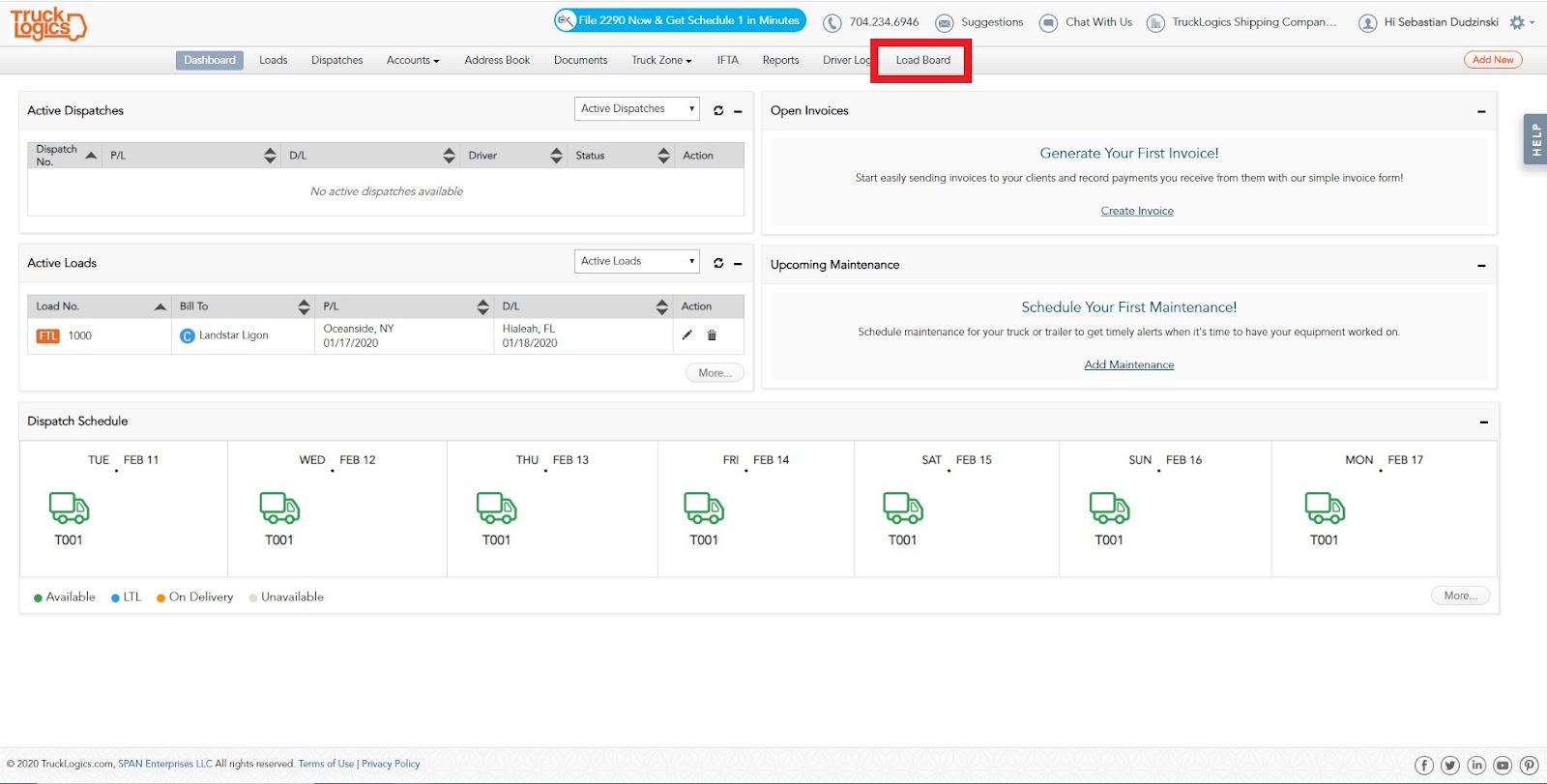Image resolution: width=1547 pixels, height=784 pixels.
Task: Open the Pinterest social link
Action: click(x=1529, y=766)
